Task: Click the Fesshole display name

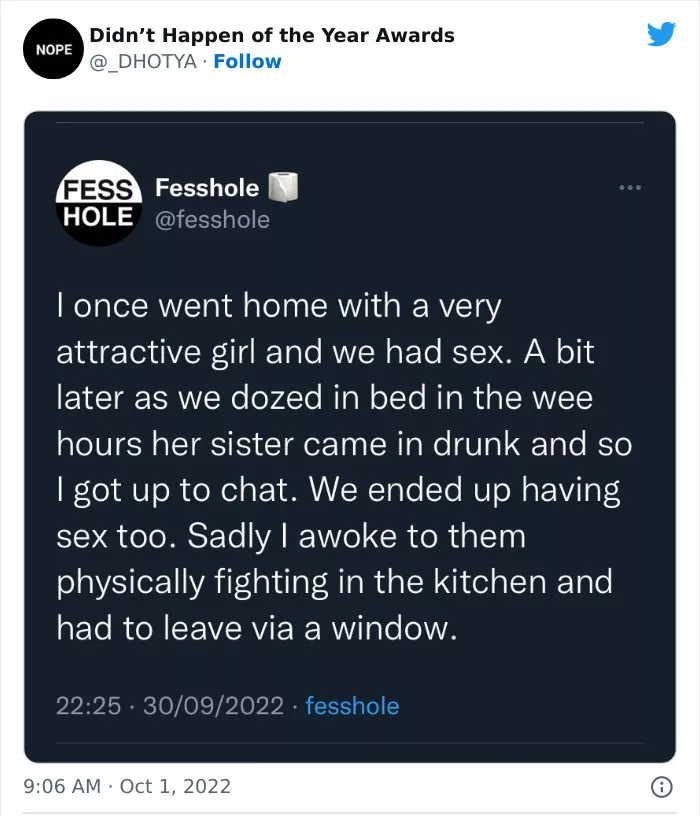Action: 207,188
